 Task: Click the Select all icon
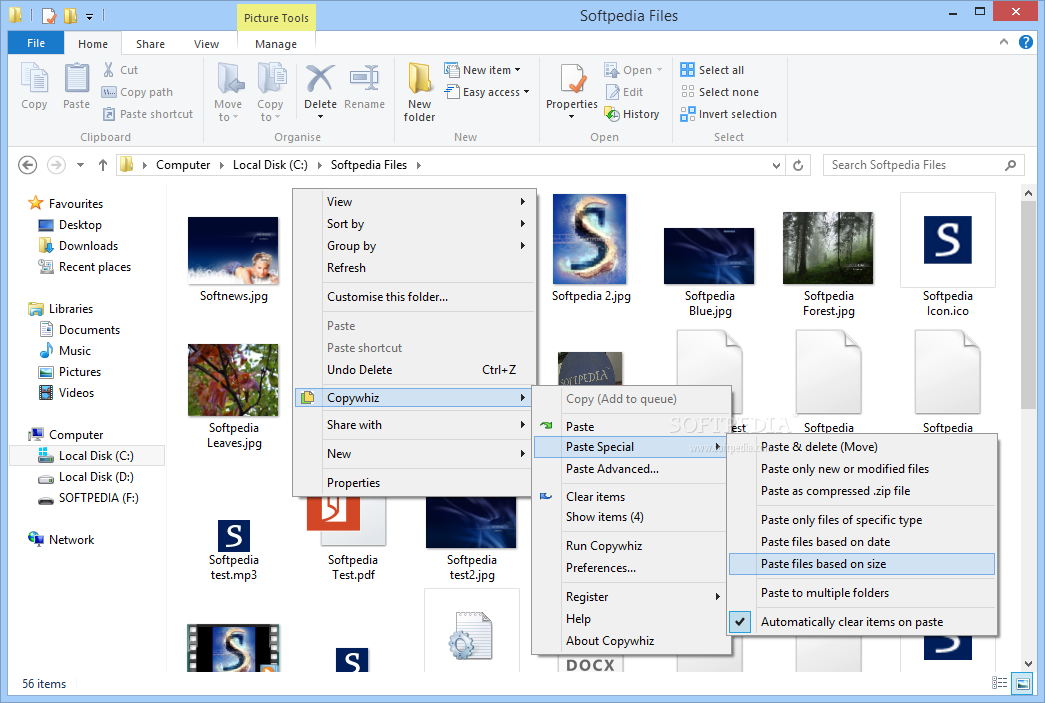(x=687, y=70)
